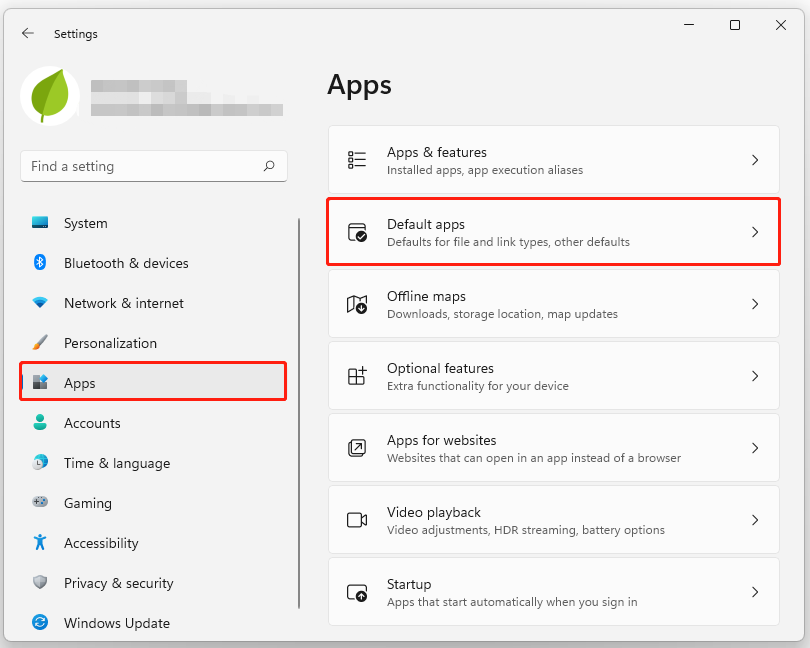Image resolution: width=810 pixels, height=648 pixels.
Task: Click the Apps for websites icon
Action: (357, 448)
